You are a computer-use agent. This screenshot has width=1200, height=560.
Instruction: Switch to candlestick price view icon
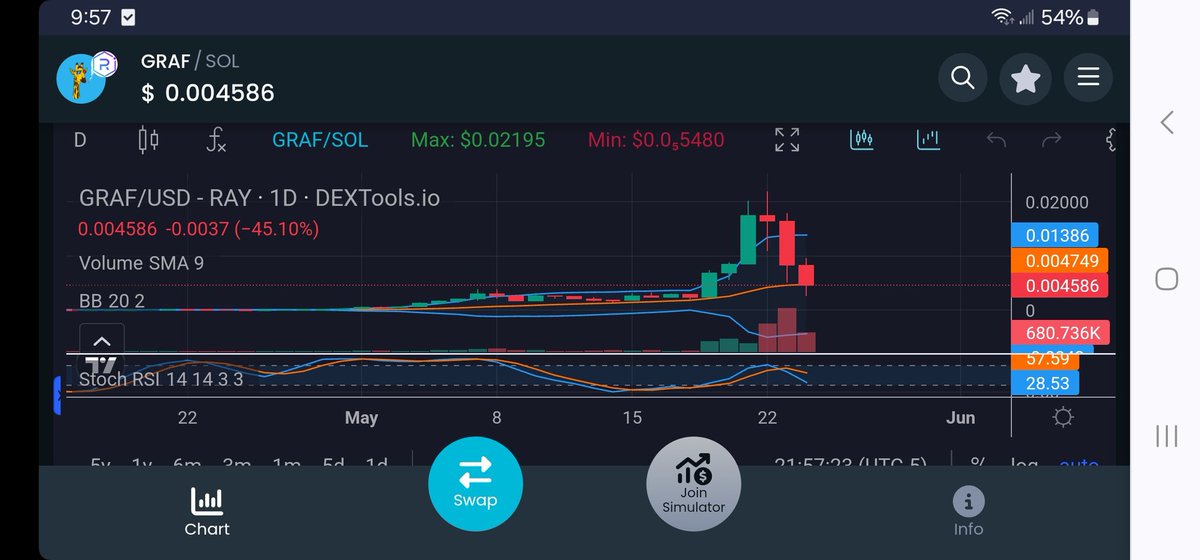click(862, 139)
